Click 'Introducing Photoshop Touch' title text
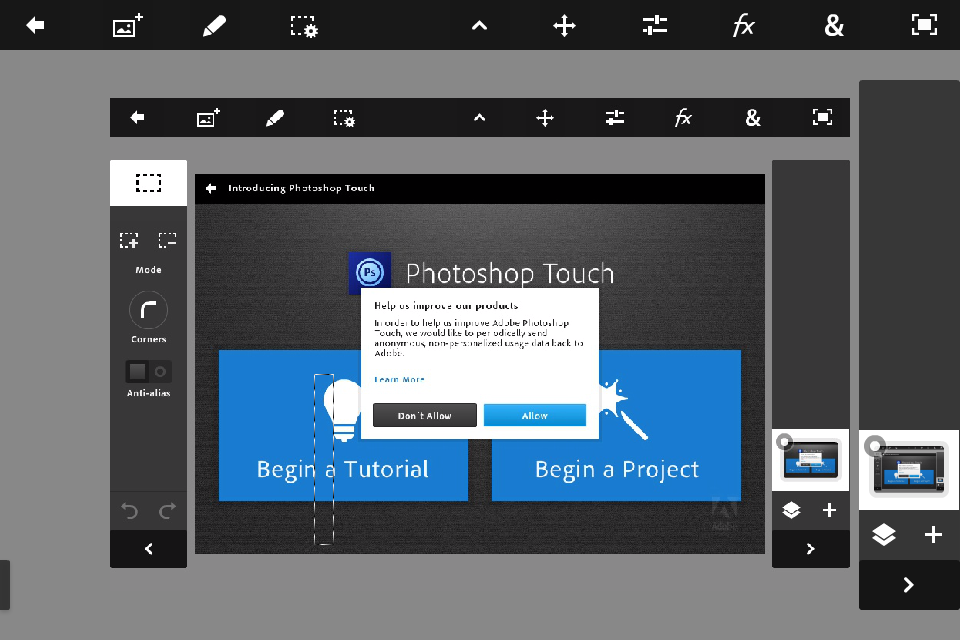 click(x=301, y=188)
